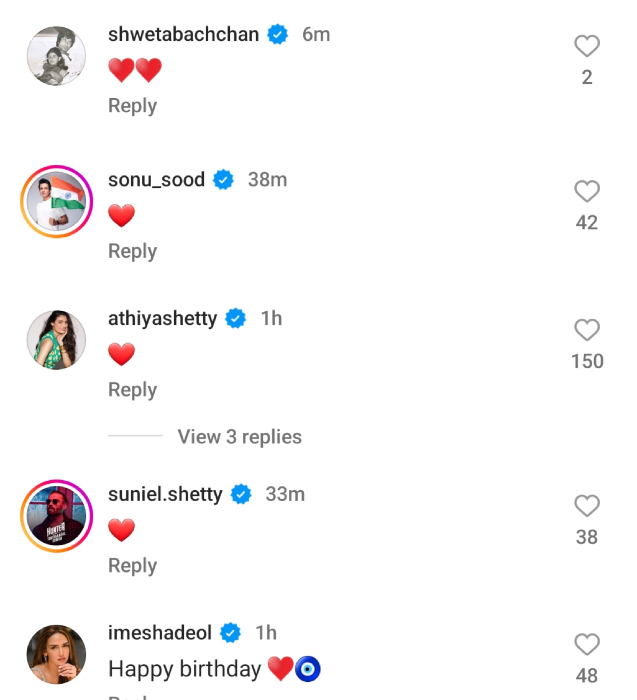
Task: Tap heart icon on athiyashetty's comment
Action: pos(587,330)
